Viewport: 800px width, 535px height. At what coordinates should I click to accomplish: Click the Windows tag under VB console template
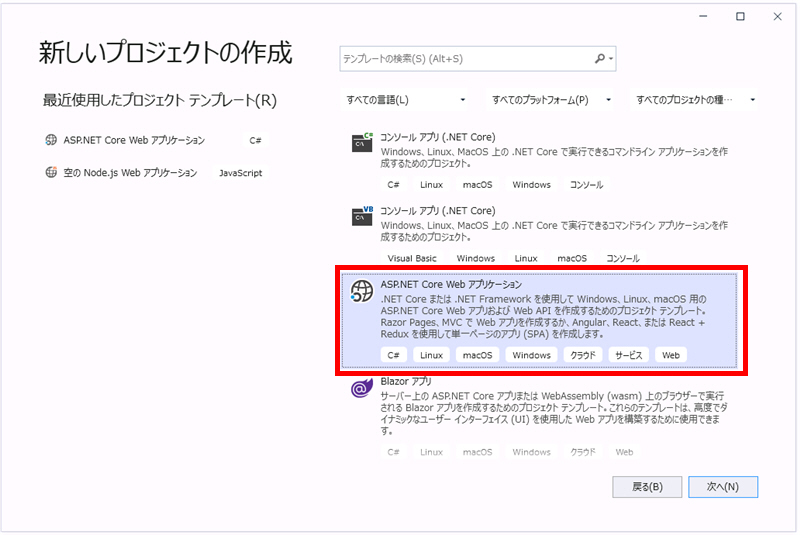[x=476, y=258]
